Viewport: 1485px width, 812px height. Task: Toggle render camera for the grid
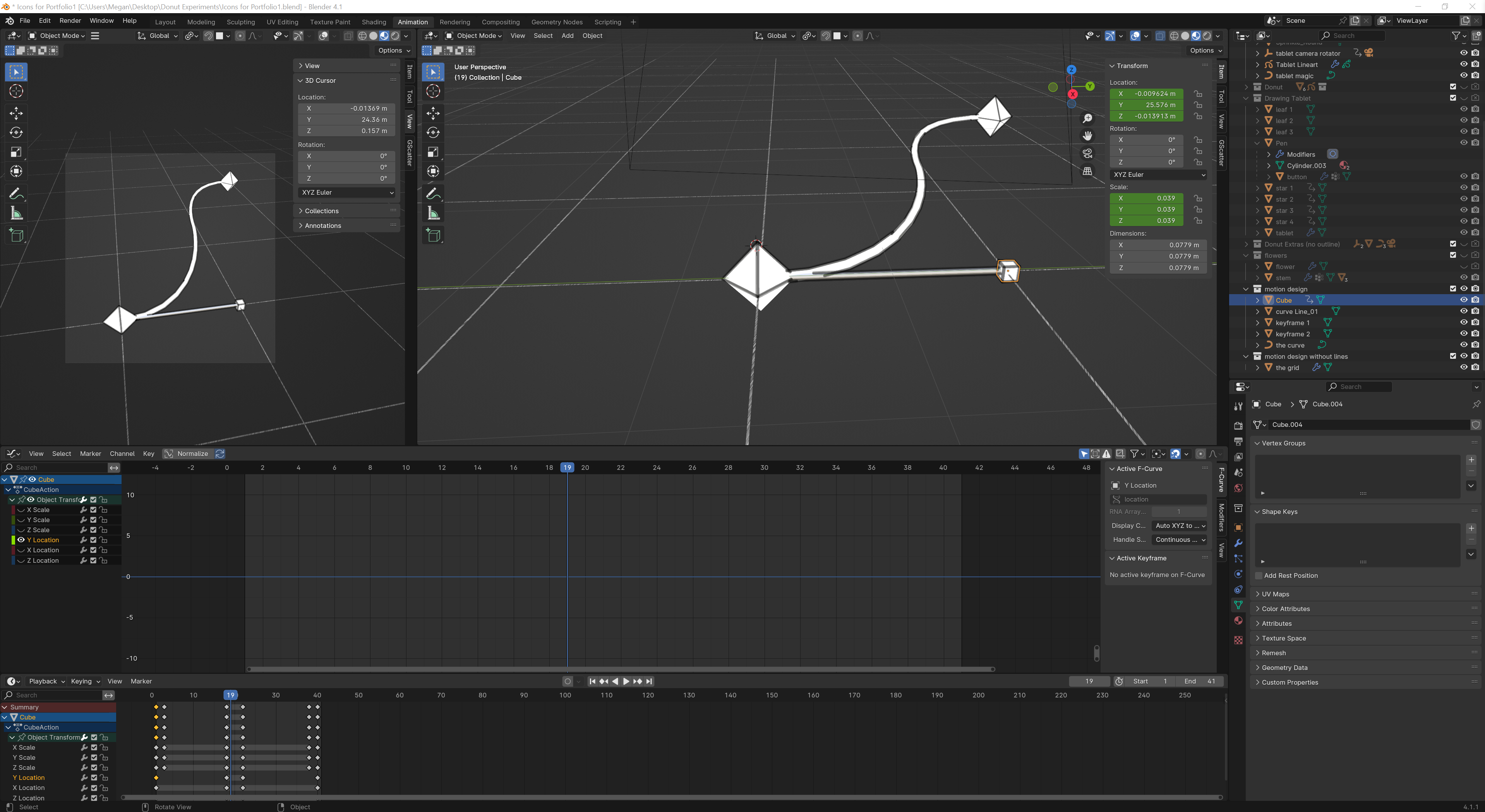click(1475, 368)
